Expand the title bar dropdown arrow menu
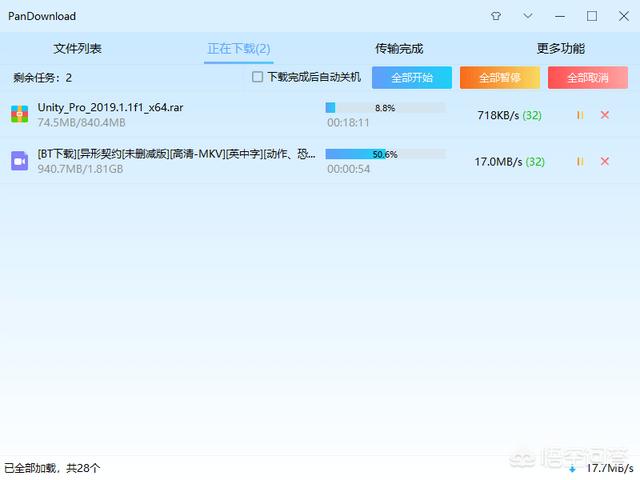The width and height of the screenshot is (640, 480). click(528, 16)
